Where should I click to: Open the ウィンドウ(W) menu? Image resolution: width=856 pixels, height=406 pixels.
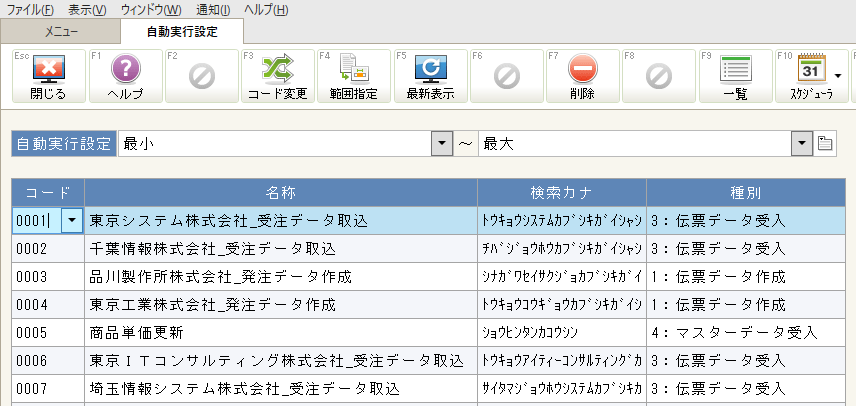151,9
